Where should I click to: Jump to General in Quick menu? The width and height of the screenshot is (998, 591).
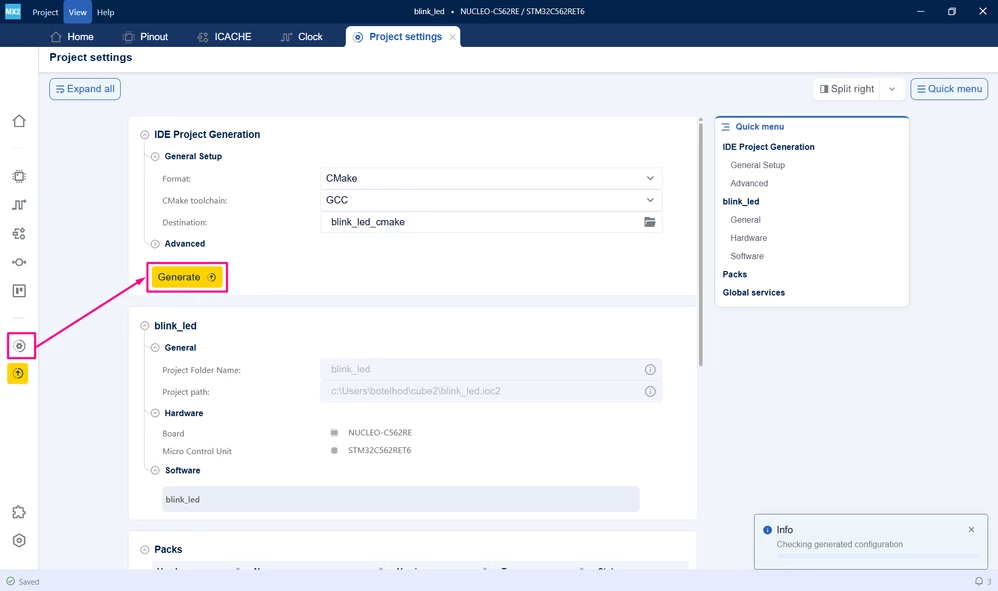pos(745,220)
